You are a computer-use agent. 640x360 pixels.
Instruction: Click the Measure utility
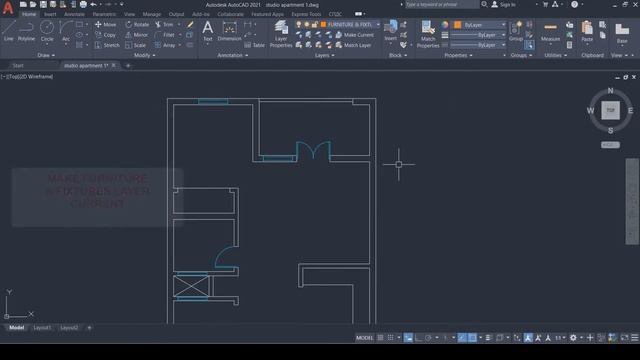[550, 31]
